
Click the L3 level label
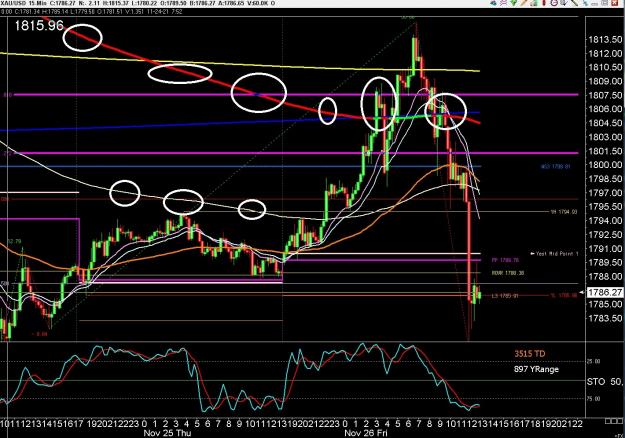point(505,296)
